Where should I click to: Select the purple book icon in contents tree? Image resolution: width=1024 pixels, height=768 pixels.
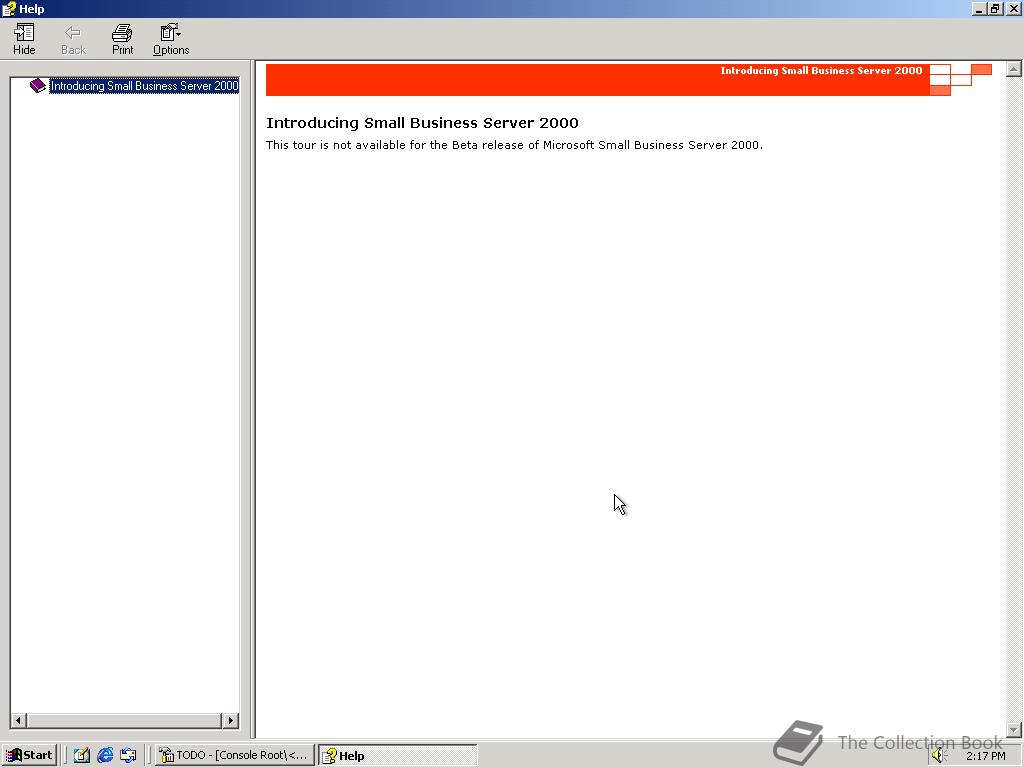tap(38, 86)
